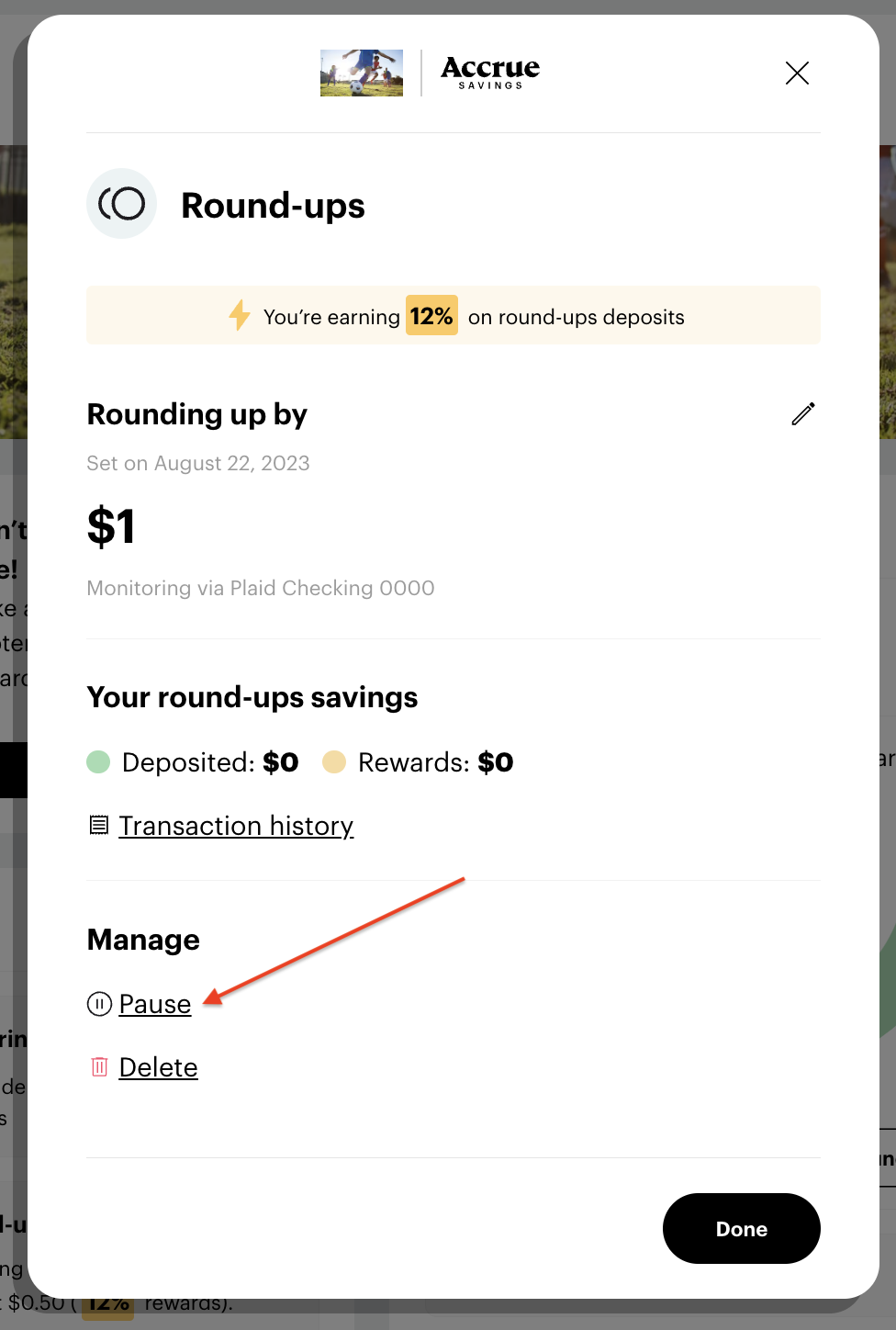Click the Set on August 22, 2023 date text
Viewport: 896px width, 1330px height.
(x=198, y=463)
